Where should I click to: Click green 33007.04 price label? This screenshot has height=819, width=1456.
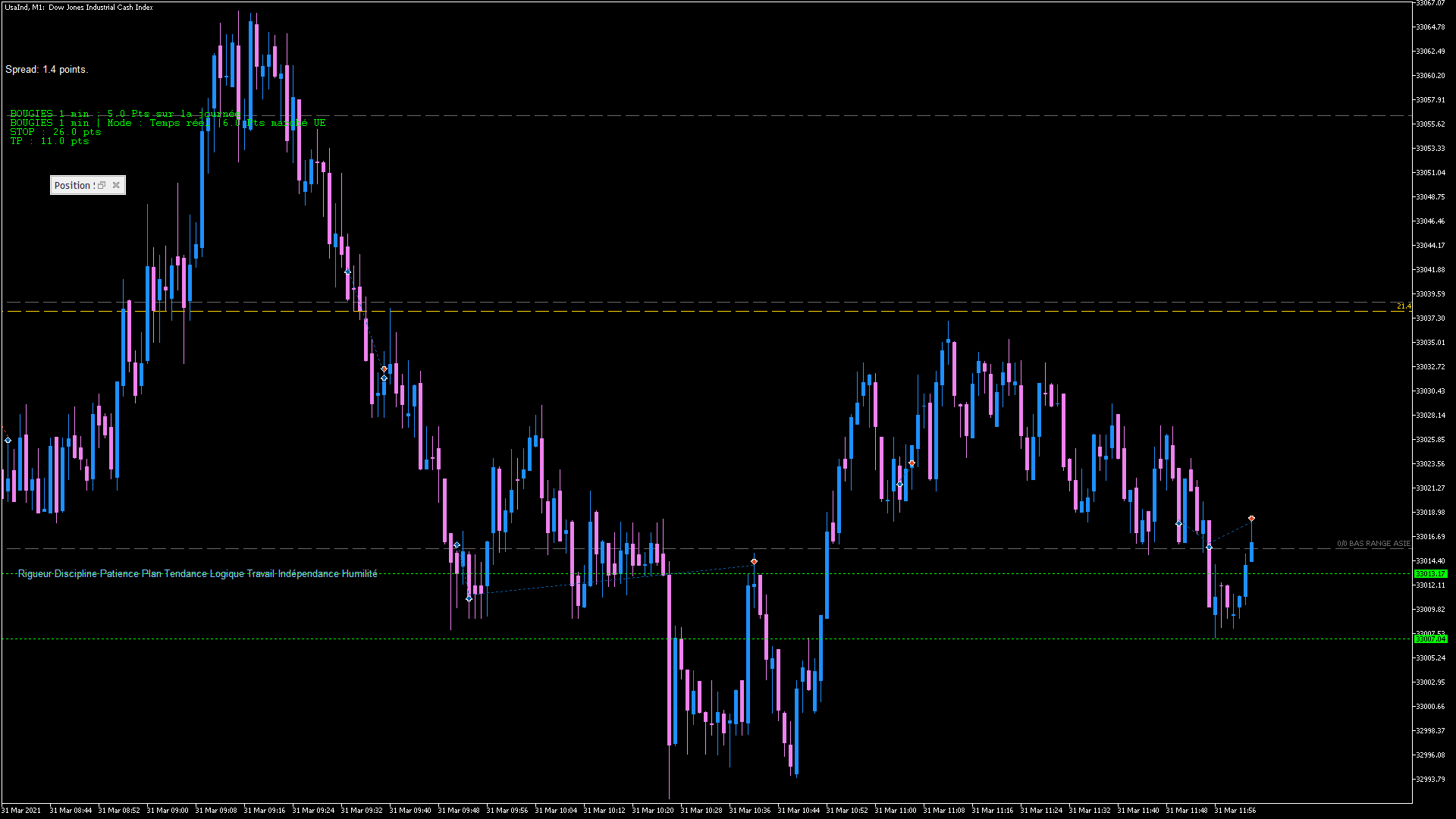(x=1430, y=639)
